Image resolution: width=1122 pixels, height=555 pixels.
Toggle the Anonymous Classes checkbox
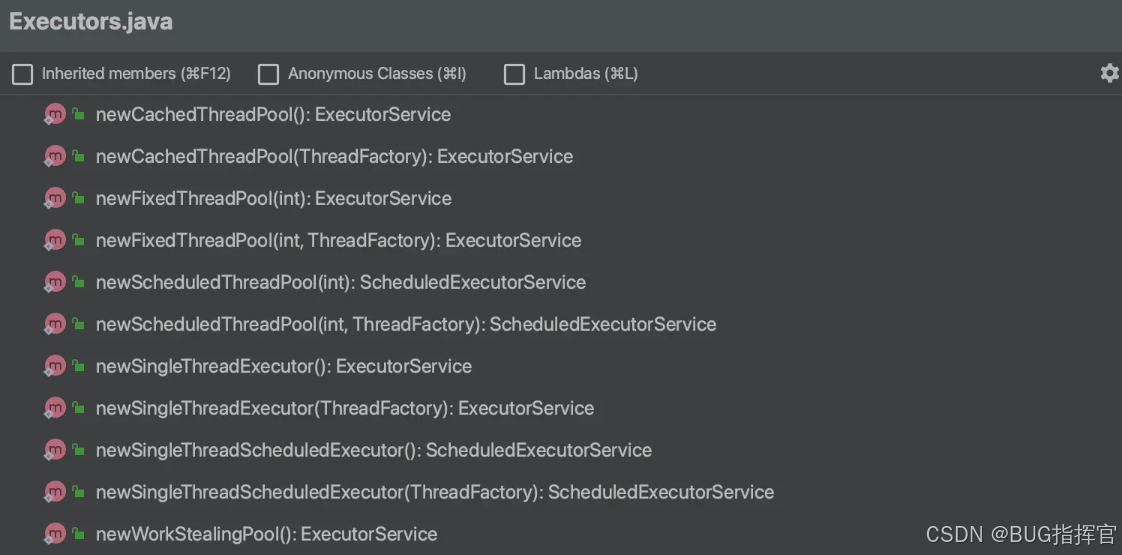point(268,74)
